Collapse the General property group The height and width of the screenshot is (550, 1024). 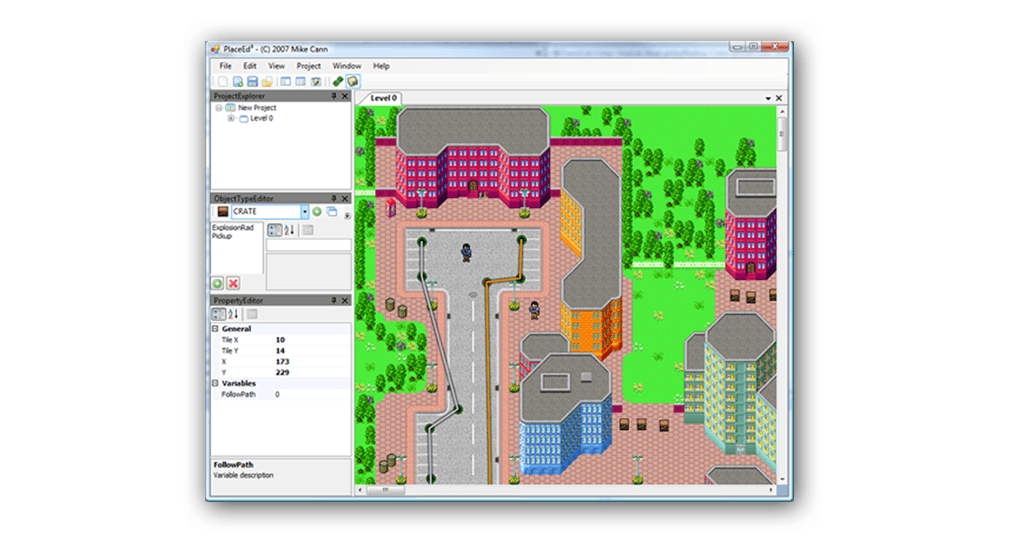click(x=215, y=329)
